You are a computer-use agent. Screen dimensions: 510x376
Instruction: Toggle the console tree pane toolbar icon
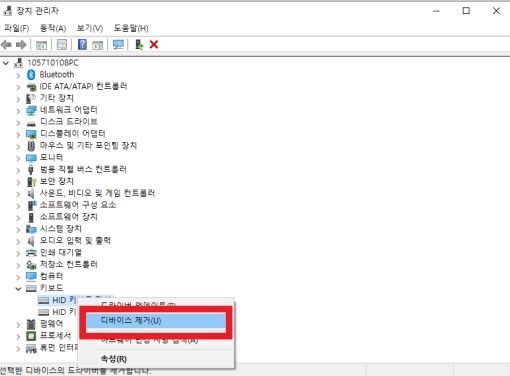(41, 45)
